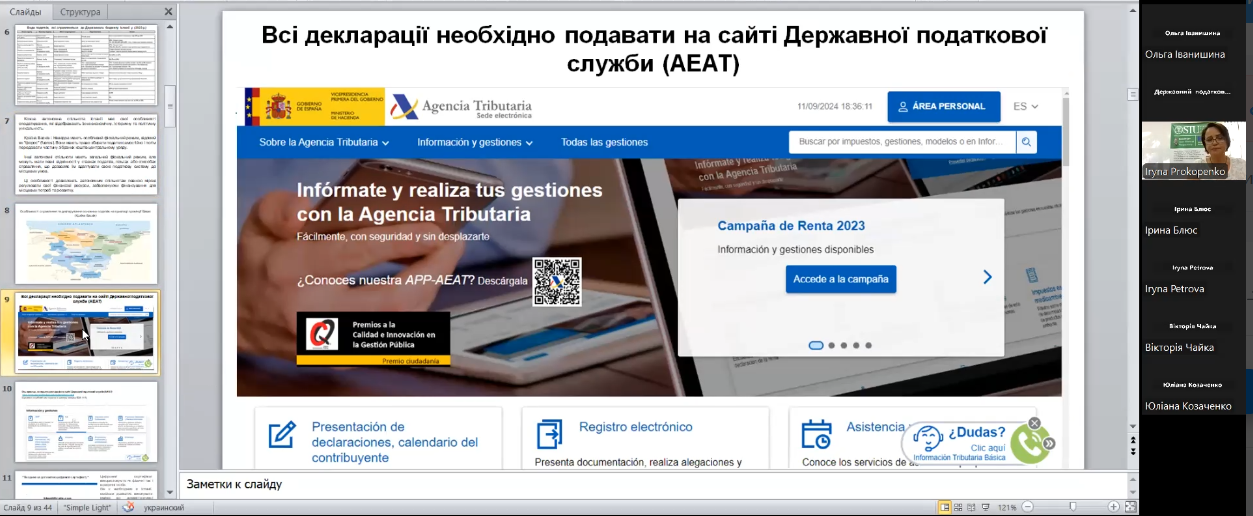Select slide 10 thumbnail

[86, 421]
